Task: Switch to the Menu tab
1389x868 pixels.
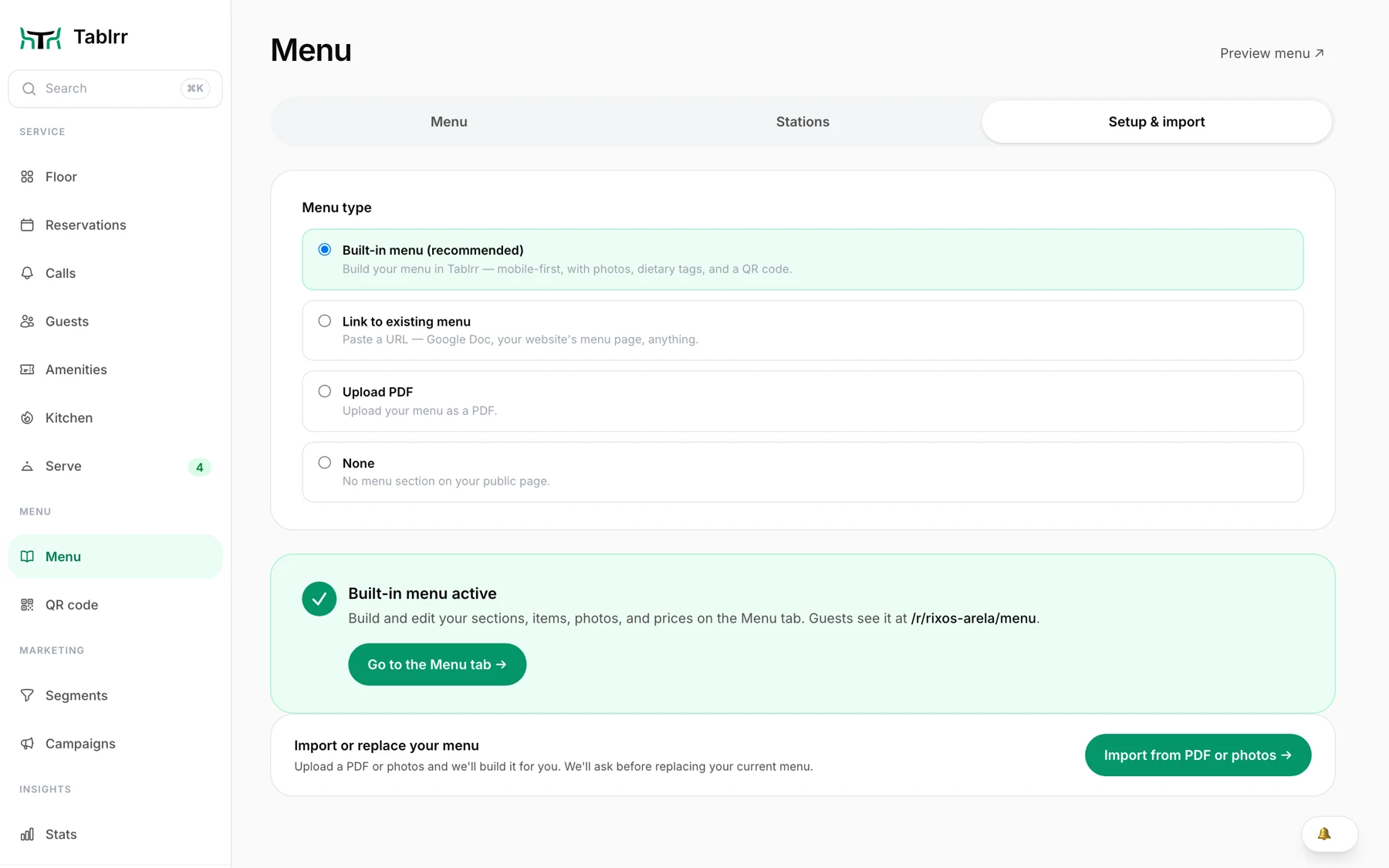Action: coord(449,122)
